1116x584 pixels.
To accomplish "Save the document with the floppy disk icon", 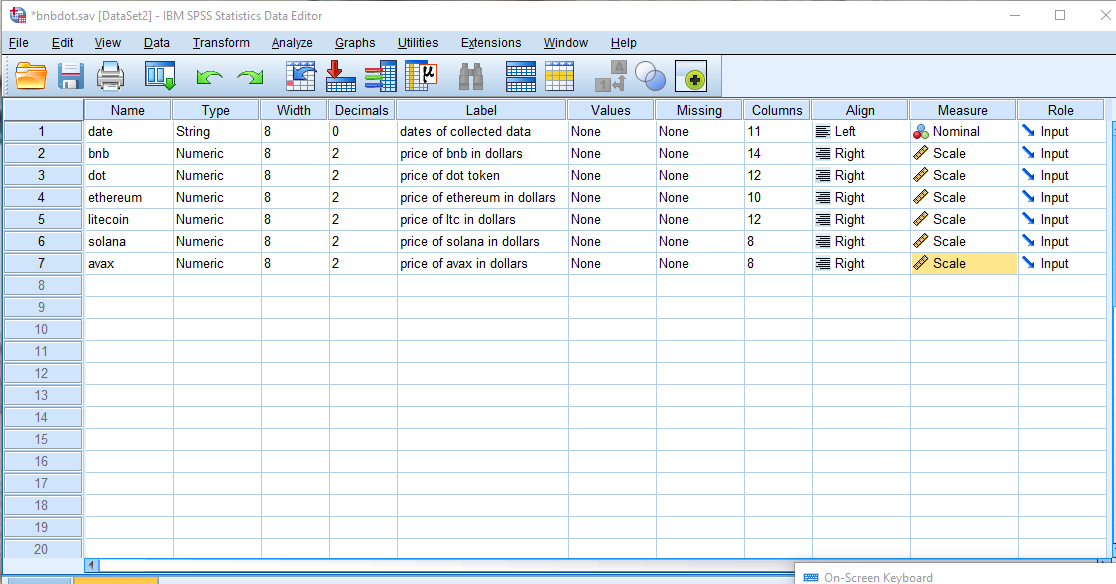I will point(70,75).
